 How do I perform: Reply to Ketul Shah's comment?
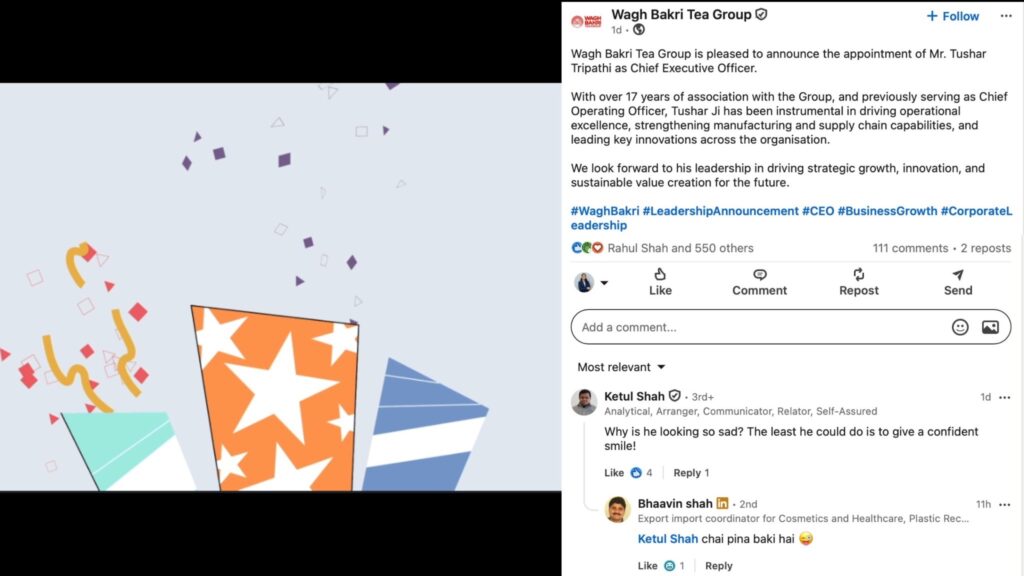tap(686, 473)
